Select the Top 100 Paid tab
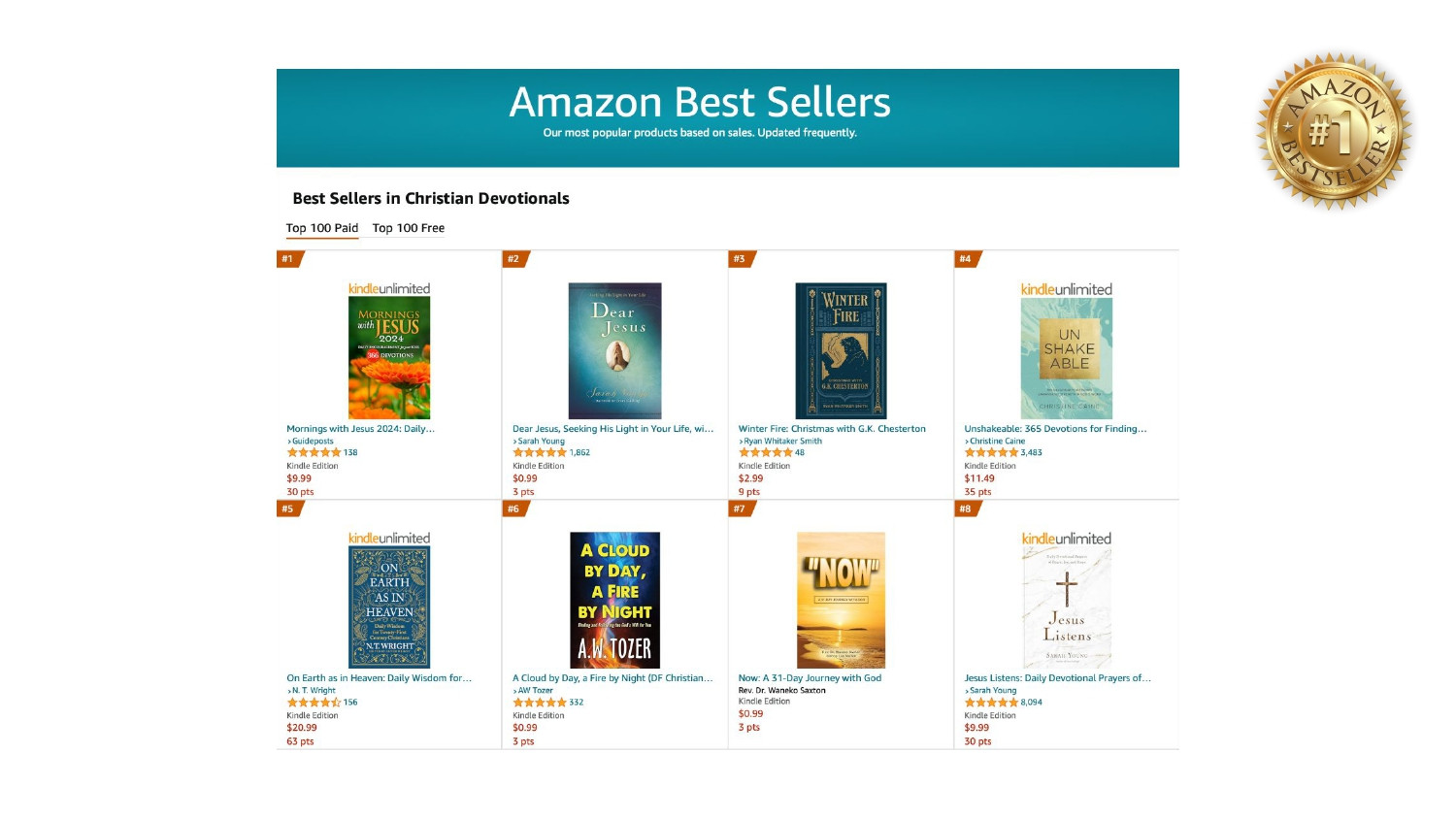 pos(322,228)
